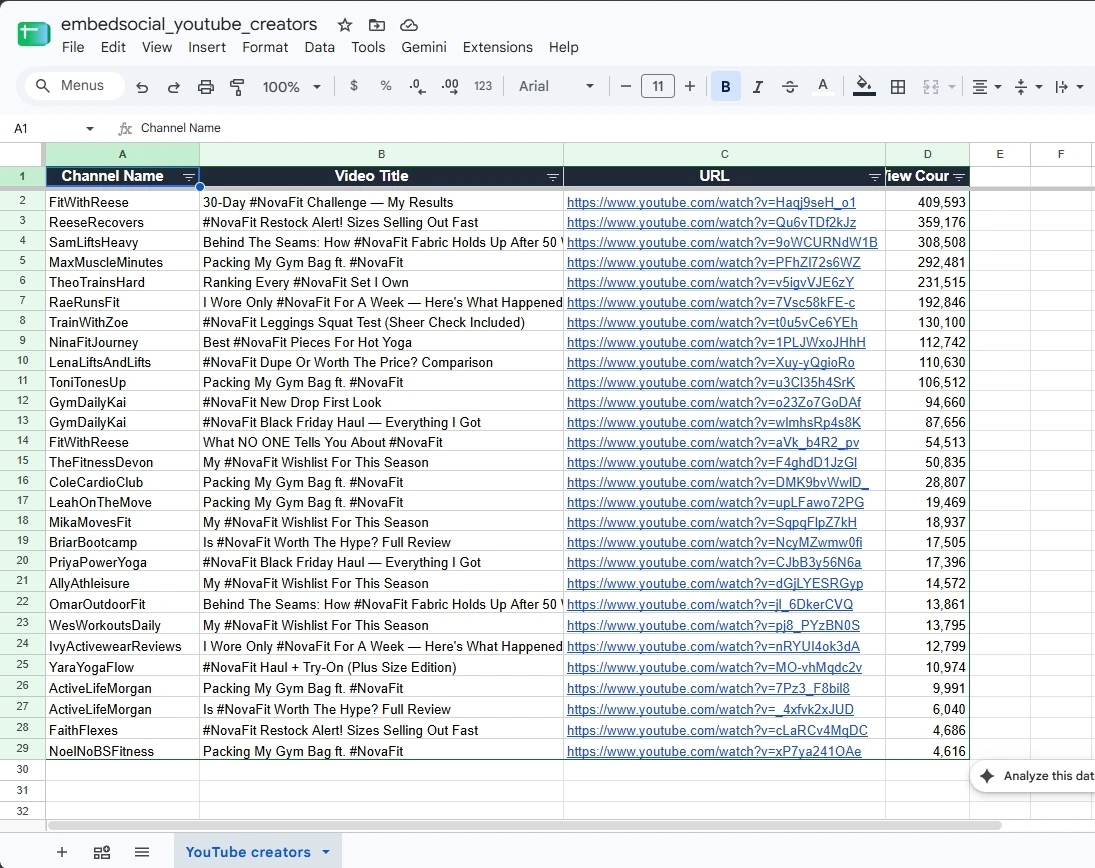Screen dimensions: 1095x868
Task: Open the Format menu
Action: pyautogui.click(x=265, y=47)
